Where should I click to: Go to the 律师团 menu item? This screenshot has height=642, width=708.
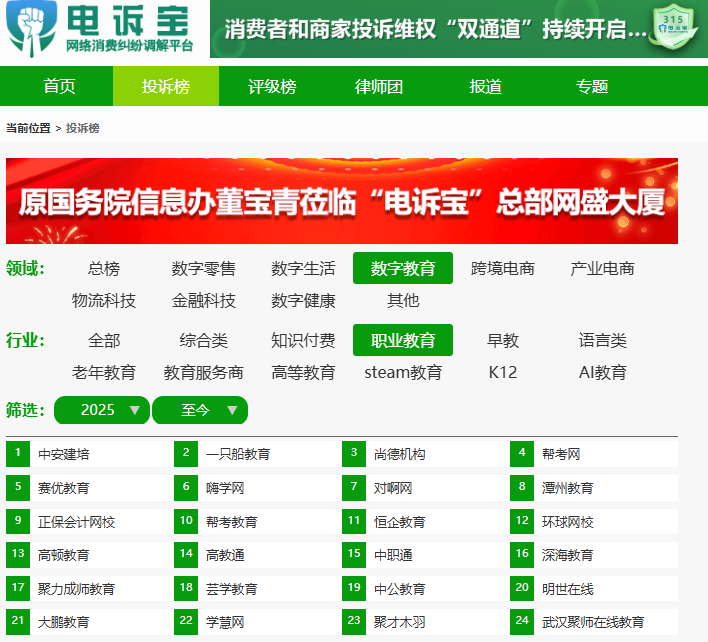pos(379,86)
